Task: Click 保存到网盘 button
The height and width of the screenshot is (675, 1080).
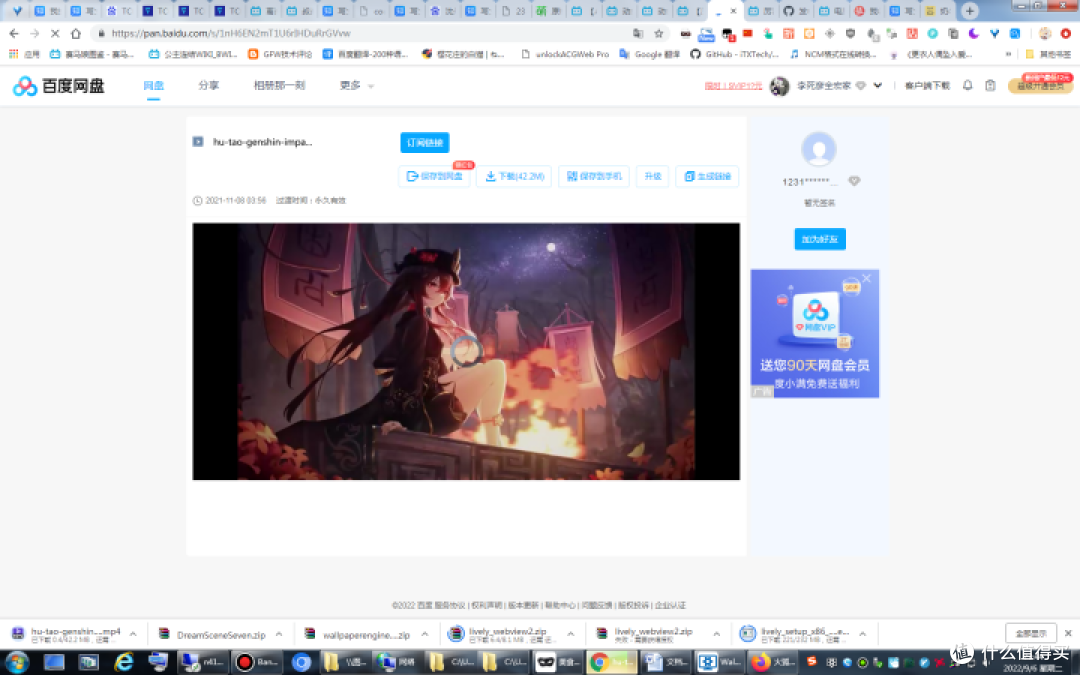Action: click(435, 176)
